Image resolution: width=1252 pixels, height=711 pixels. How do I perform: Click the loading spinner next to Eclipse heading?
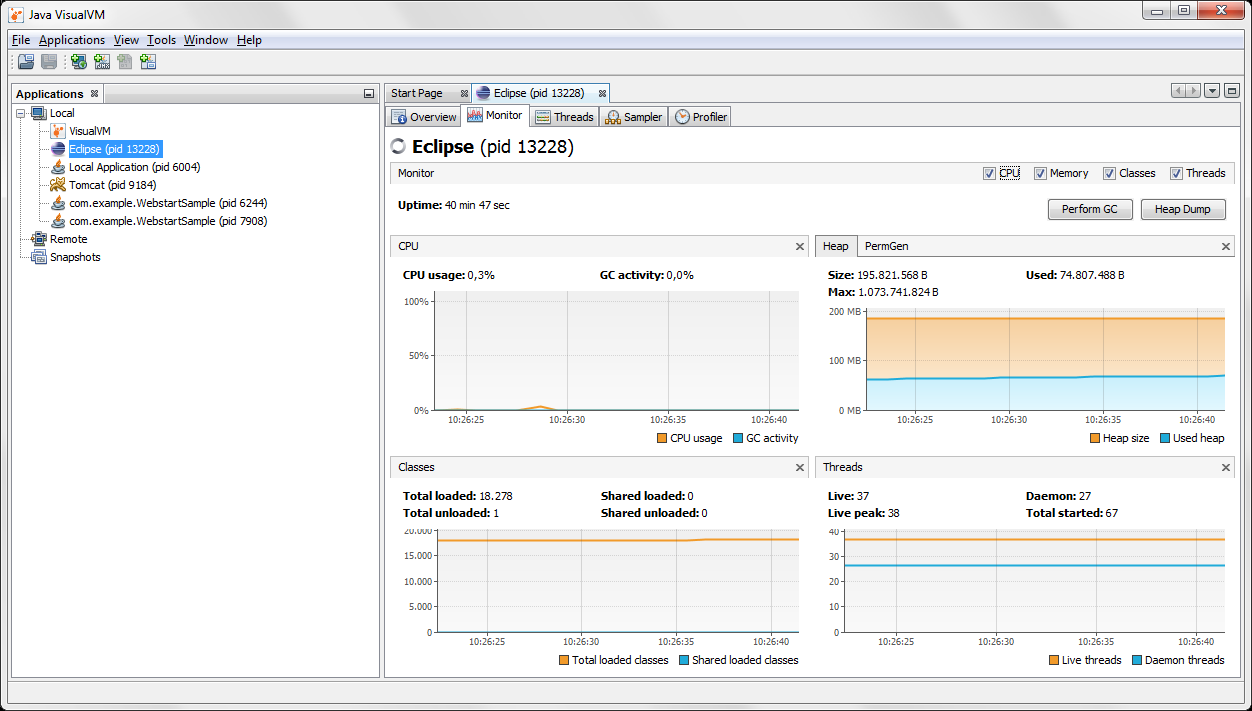click(399, 147)
